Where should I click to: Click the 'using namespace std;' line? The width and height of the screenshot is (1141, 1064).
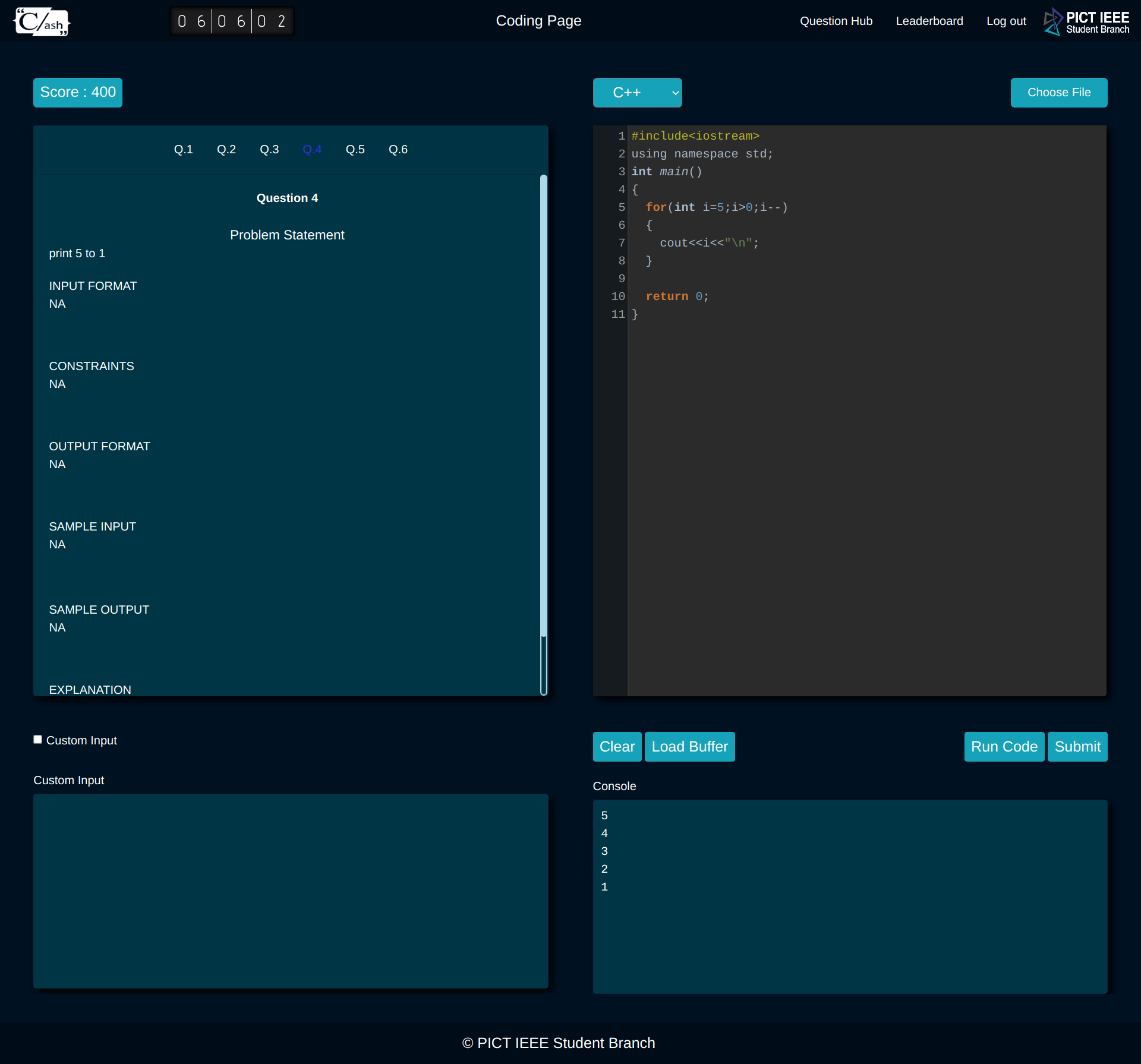[702, 154]
